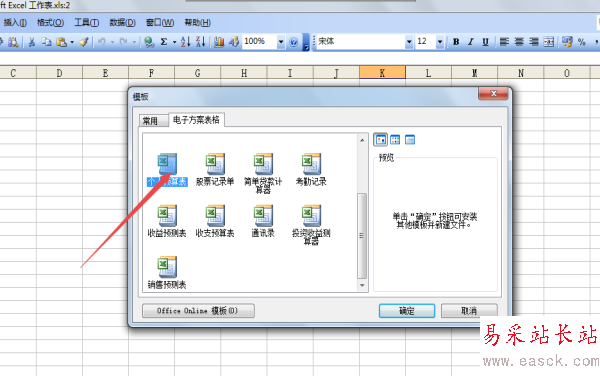Select the 通讯录 template
600x376 pixels.
(263, 221)
